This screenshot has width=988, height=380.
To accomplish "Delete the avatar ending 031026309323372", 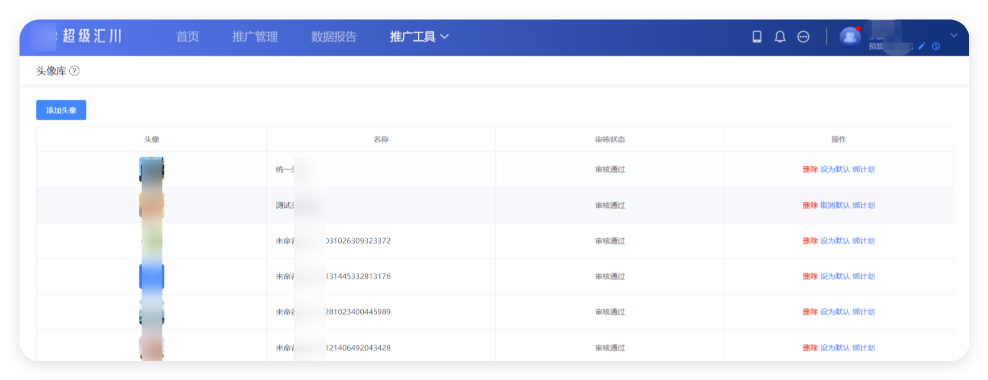I will point(810,241).
